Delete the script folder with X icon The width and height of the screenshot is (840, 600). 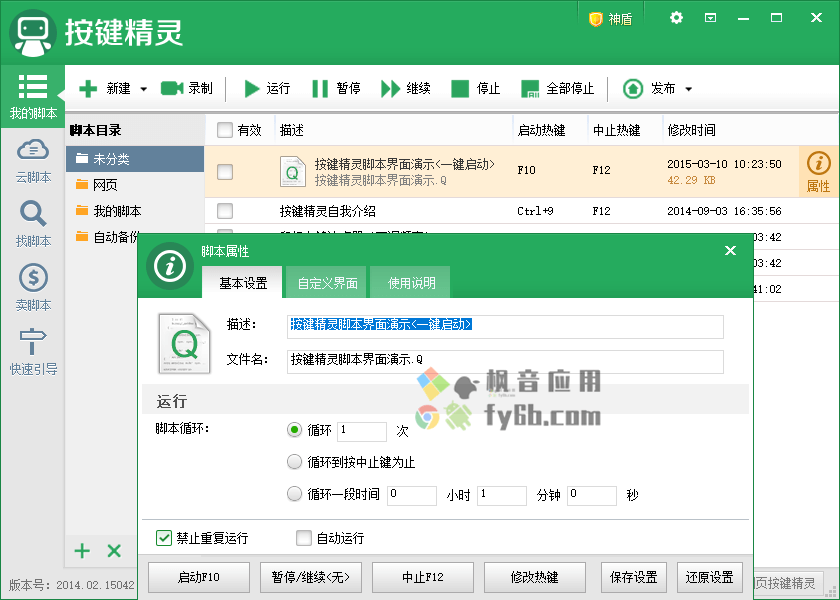pos(114,551)
